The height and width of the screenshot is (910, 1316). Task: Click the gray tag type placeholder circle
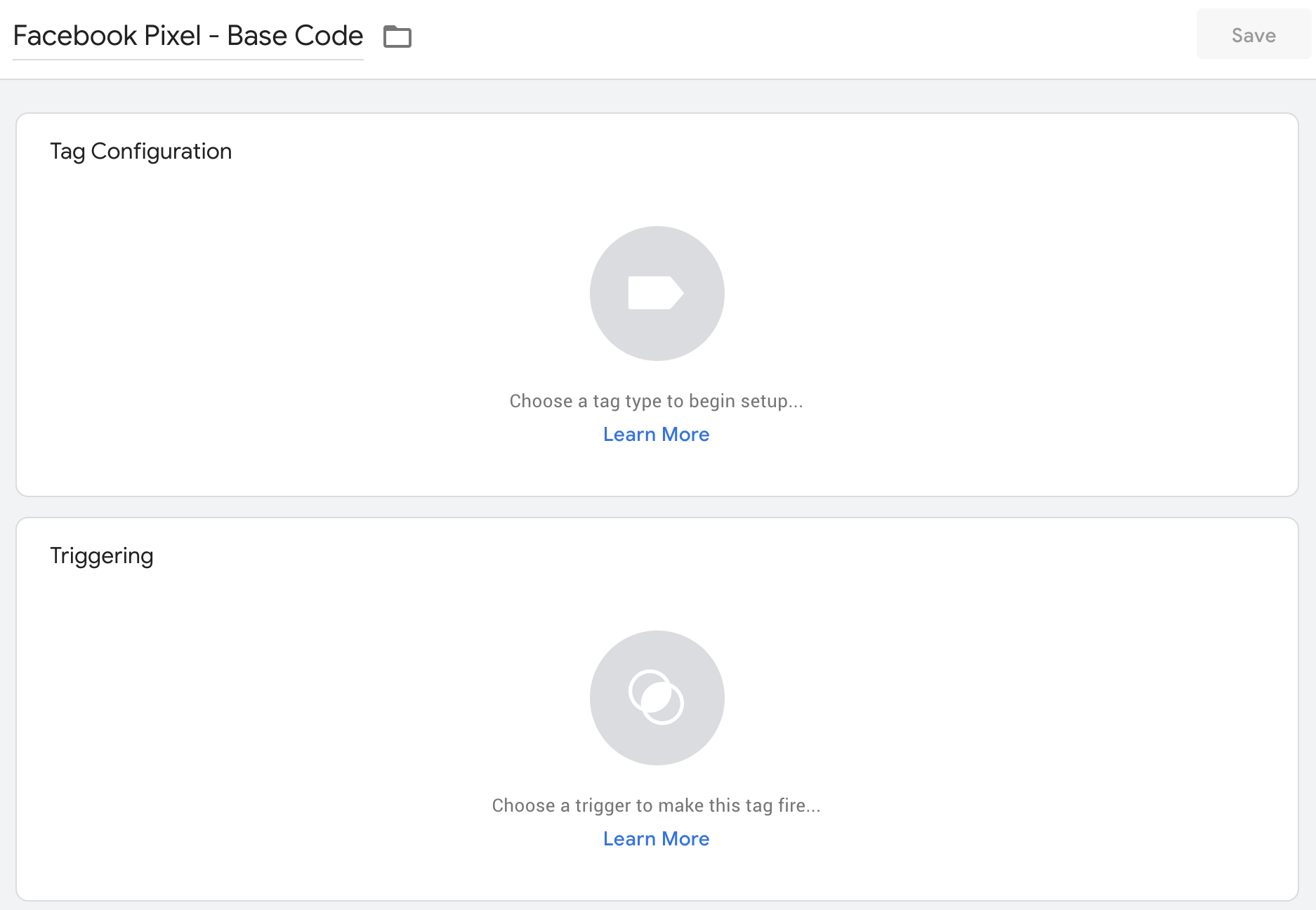pos(657,294)
